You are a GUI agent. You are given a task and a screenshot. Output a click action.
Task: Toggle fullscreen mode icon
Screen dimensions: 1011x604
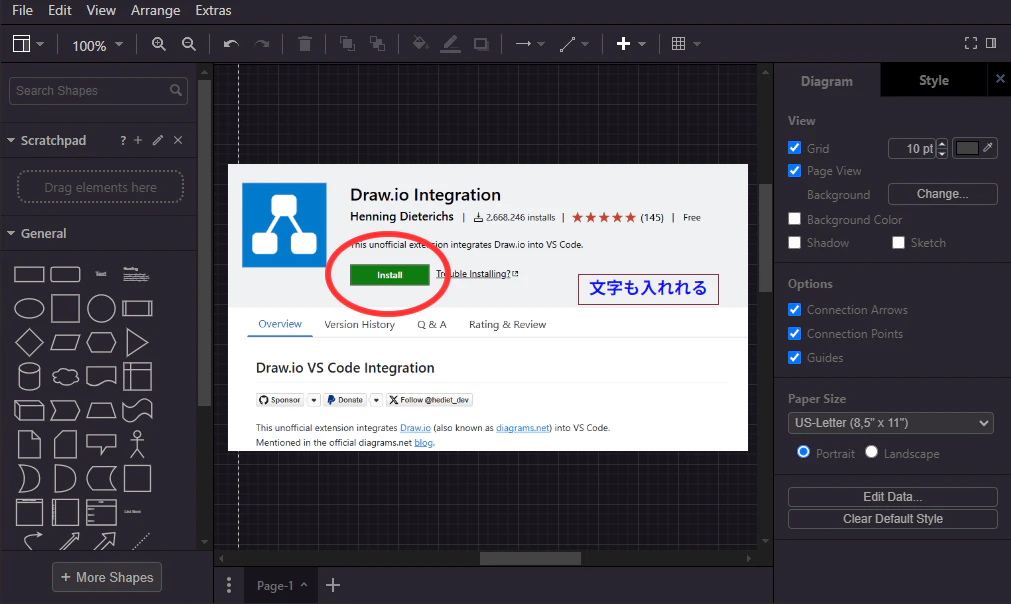pyautogui.click(x=970, y=43)
